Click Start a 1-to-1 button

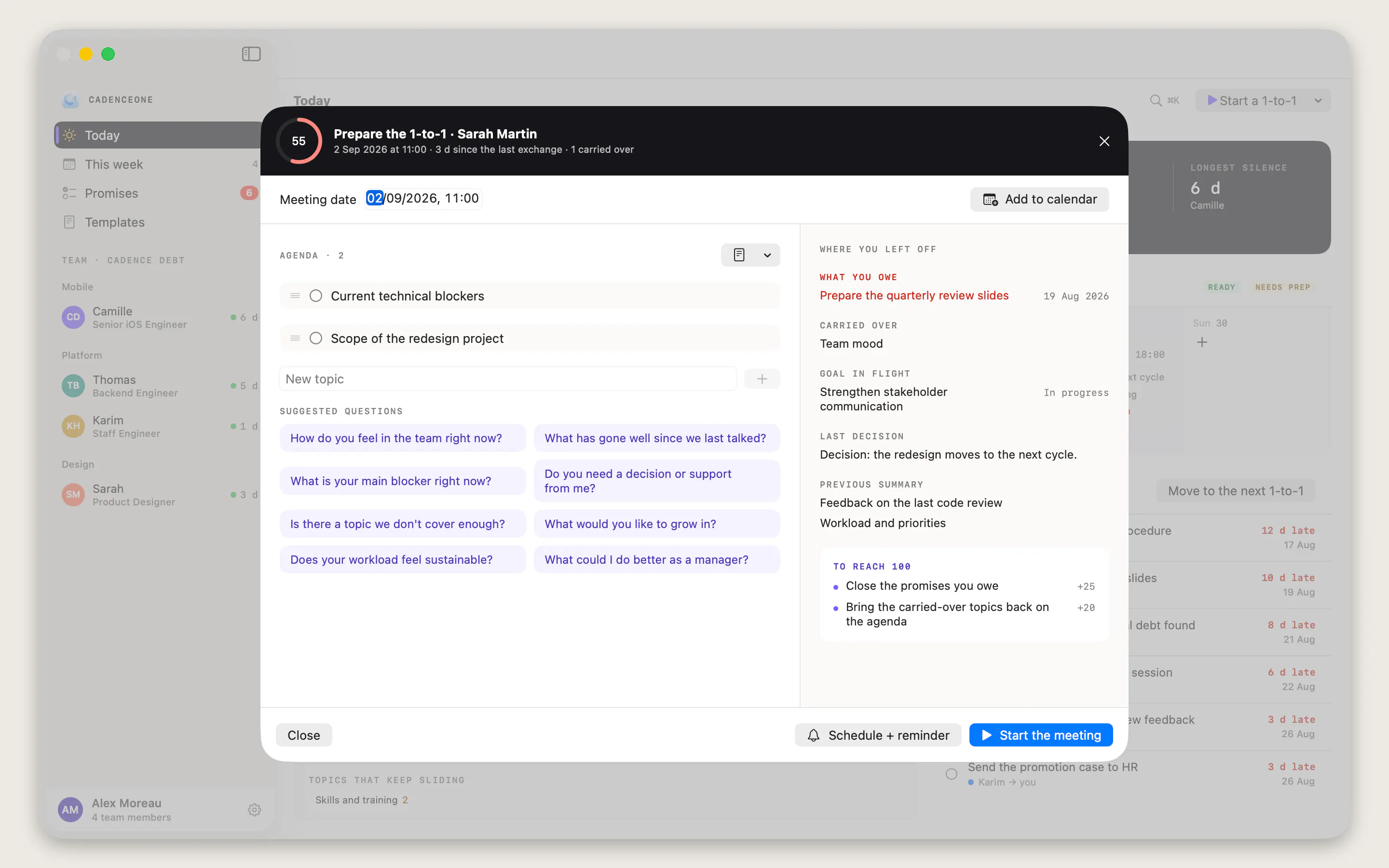[1252, 100]
